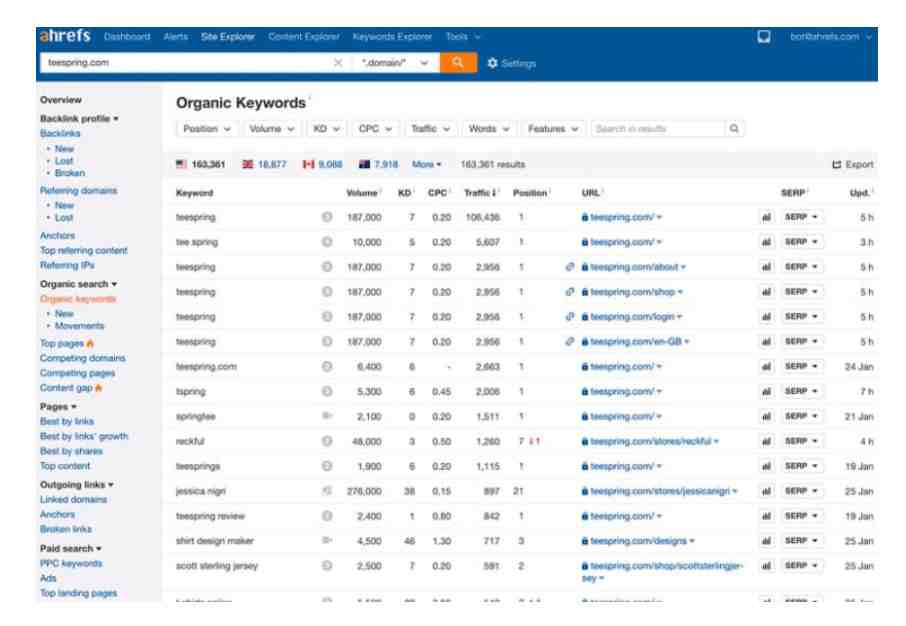Go to Dashboard in the top navigation

click(x=127, y=36)
